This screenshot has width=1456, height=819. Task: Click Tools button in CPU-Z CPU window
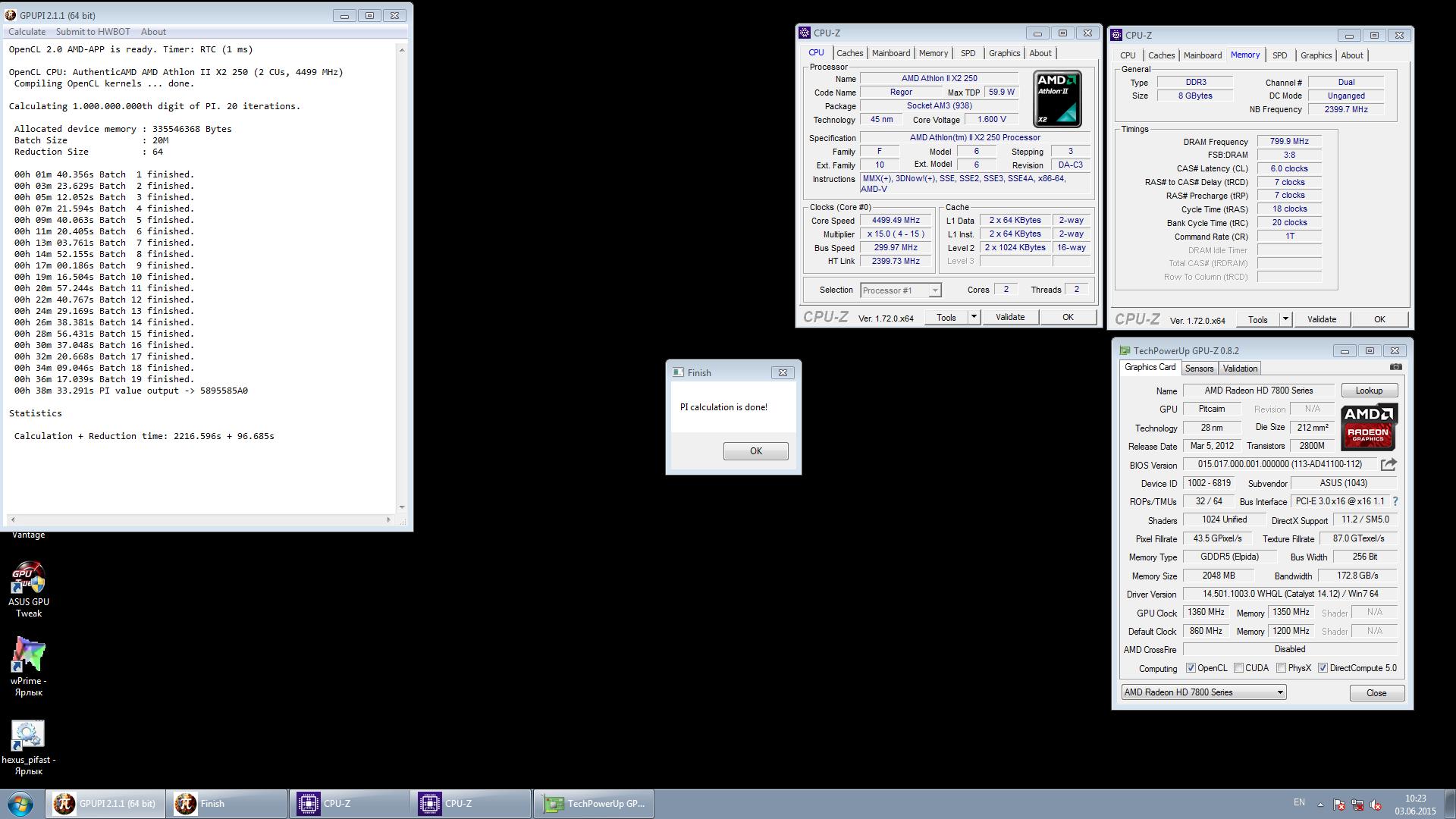pyautogui.click(x=946, y=317)
